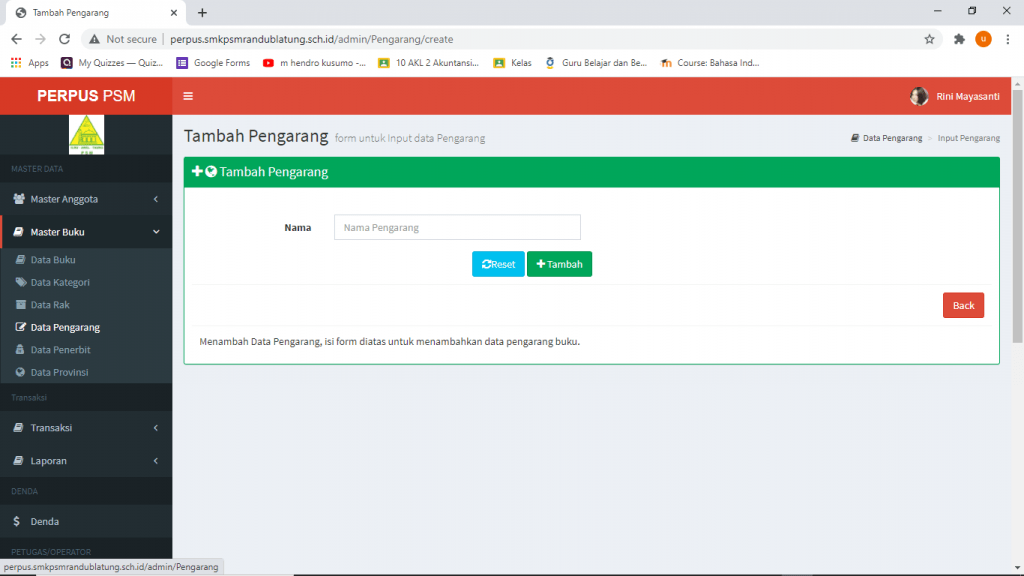Viewport: 1024px width, 576px height.
Task: Expand the Master Anggota chevron
Action: point(155,199)
